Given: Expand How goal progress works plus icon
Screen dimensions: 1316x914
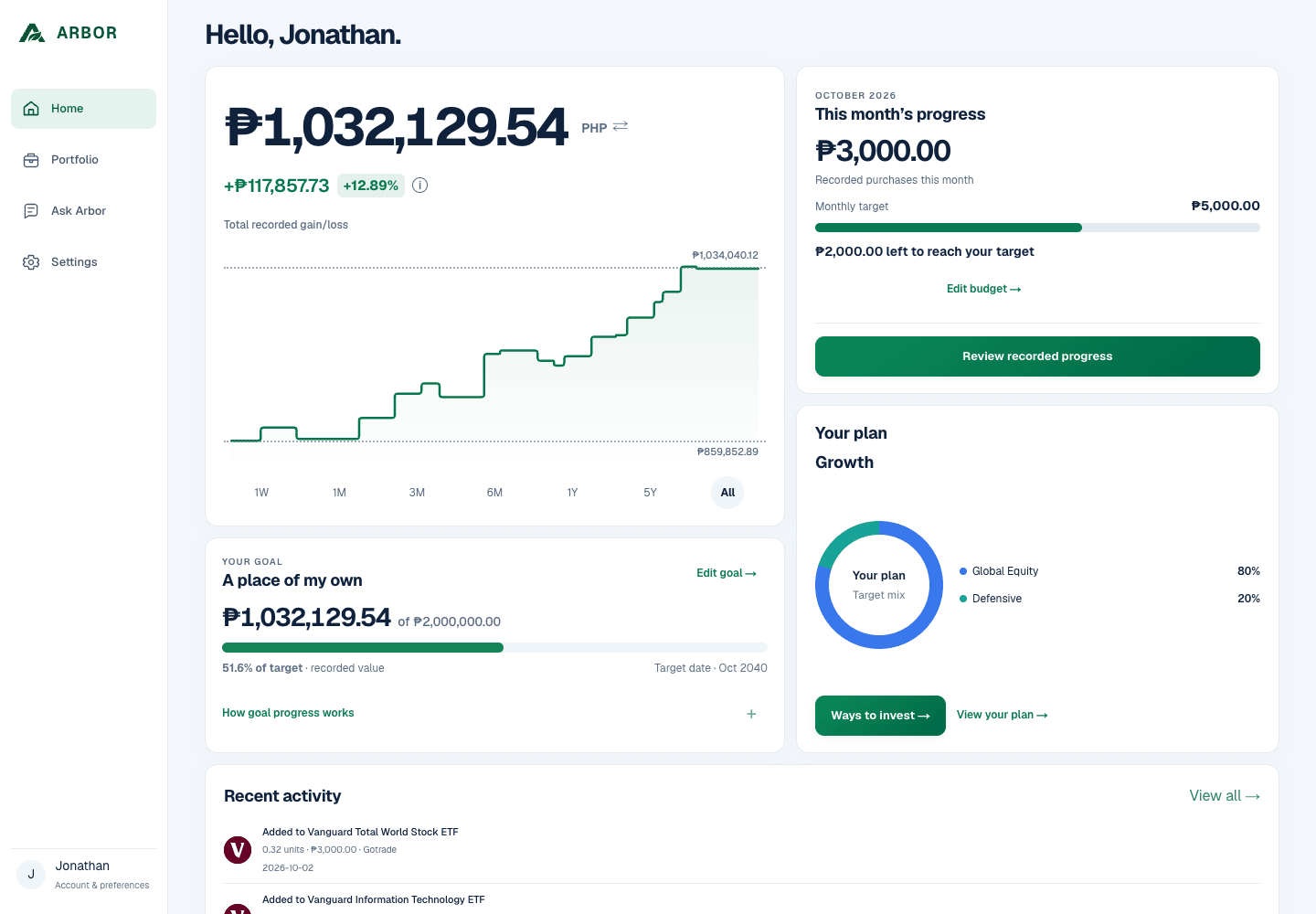Looking at the screenshot, I should pyautogui.click(x=751, y=714).
